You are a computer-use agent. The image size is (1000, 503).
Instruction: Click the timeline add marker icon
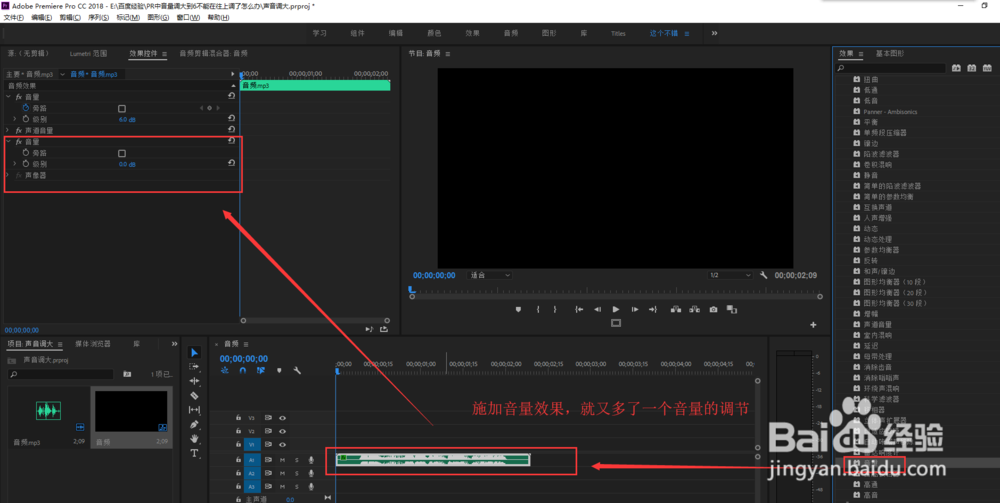[279, 370]
